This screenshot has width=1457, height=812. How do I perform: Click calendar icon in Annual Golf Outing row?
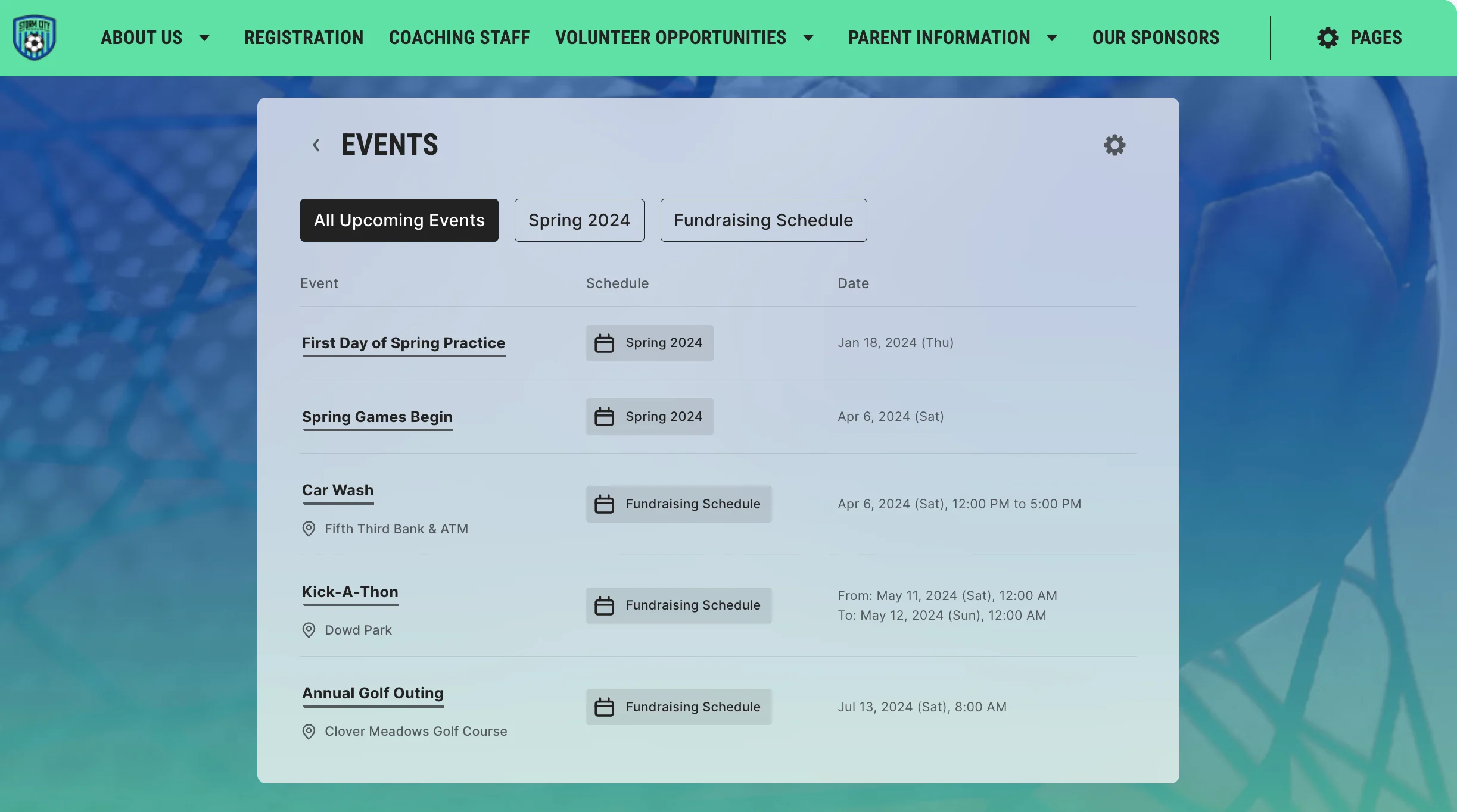point(604,707)
